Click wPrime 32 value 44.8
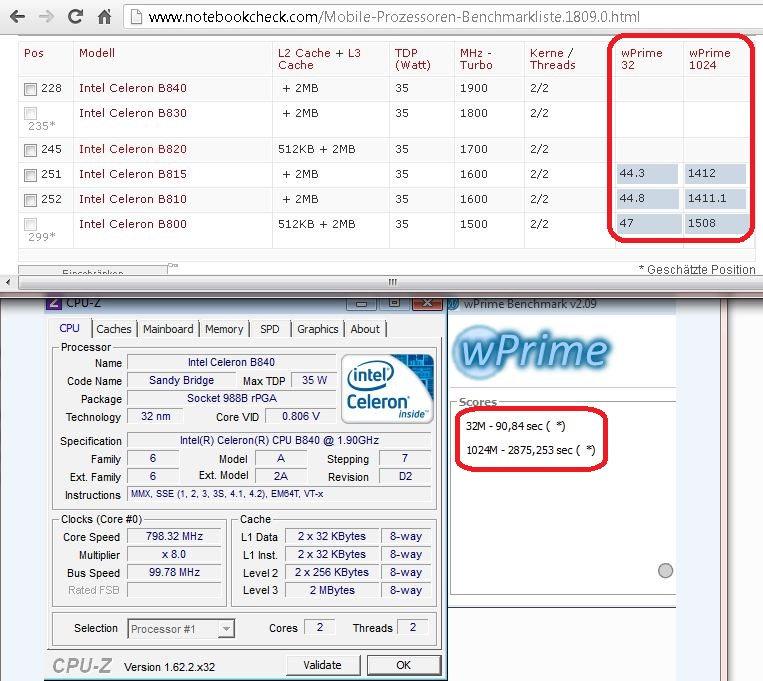Viewport: 763px width, 681px height. (647, 198)
